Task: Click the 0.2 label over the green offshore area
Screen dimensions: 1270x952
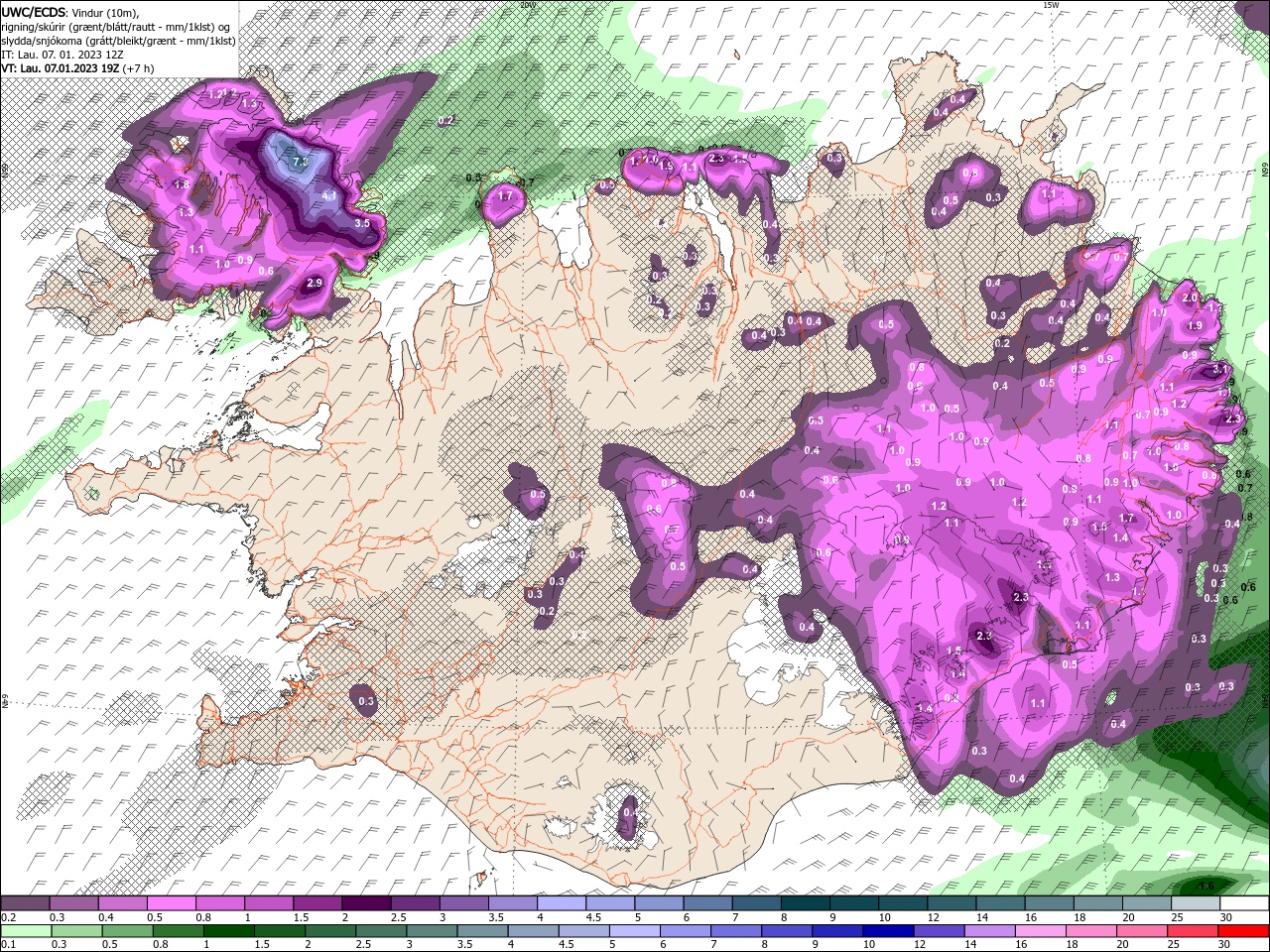Action: point(446,120)
